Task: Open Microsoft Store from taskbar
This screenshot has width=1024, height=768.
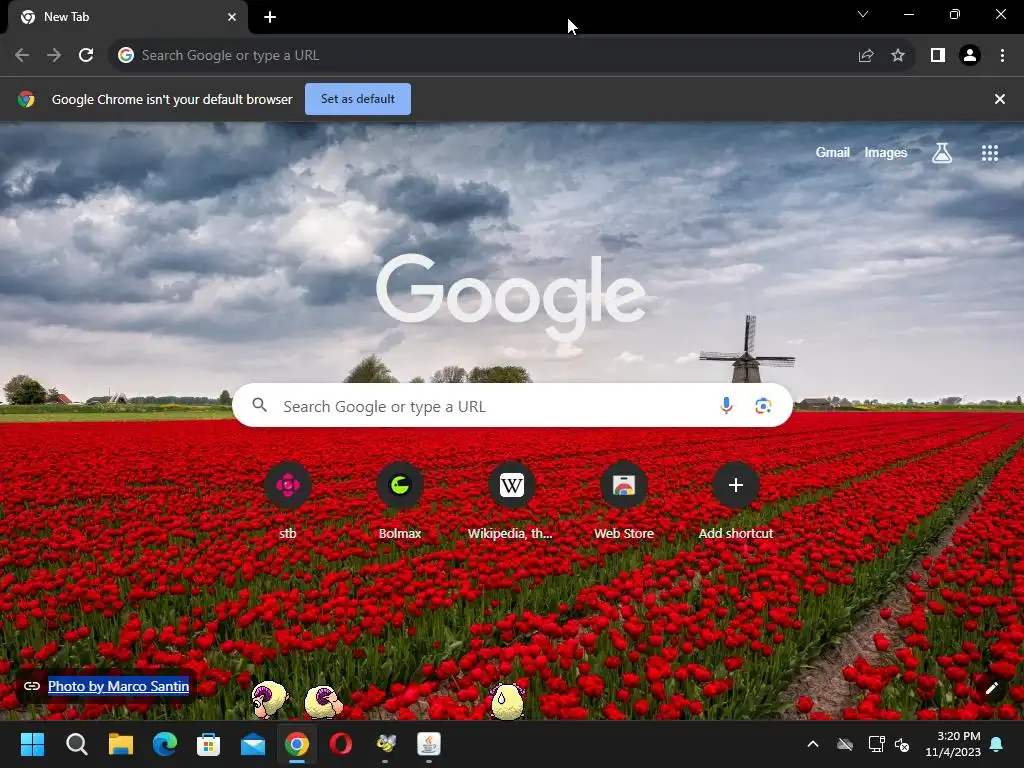Action: pyautogui.click(x=208, y=744)
